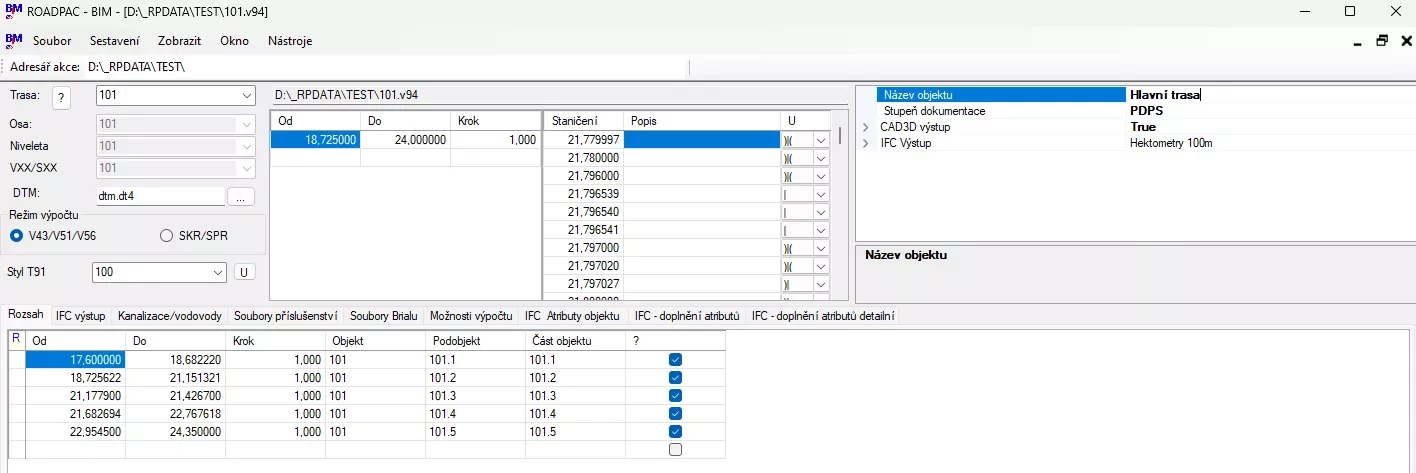Open the U dropdown for staničení 21,780000
The width and height of the screenshot is (1416, 473).
click(821, 158)
